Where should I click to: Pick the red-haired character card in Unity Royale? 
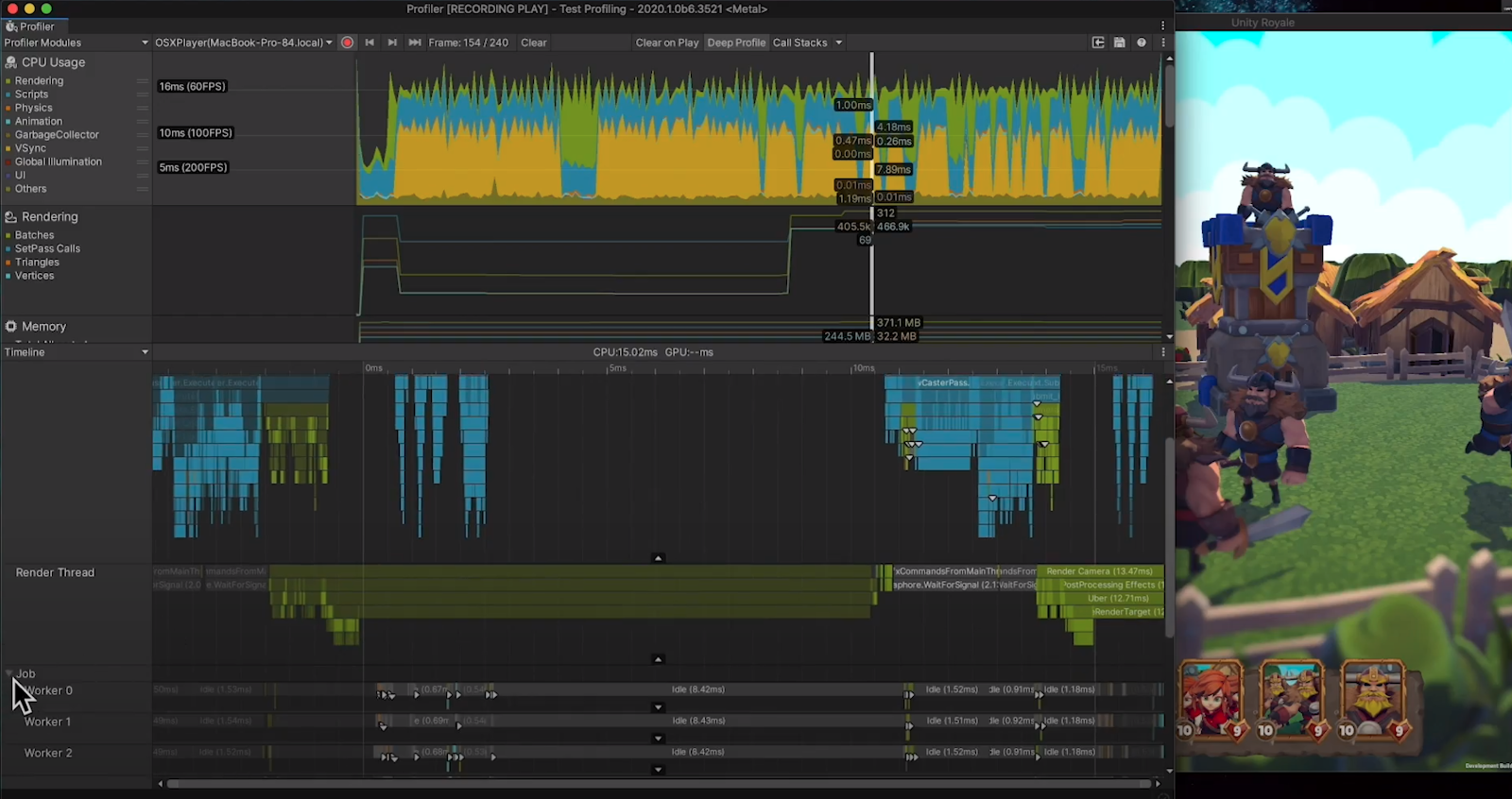(1212, 700)
